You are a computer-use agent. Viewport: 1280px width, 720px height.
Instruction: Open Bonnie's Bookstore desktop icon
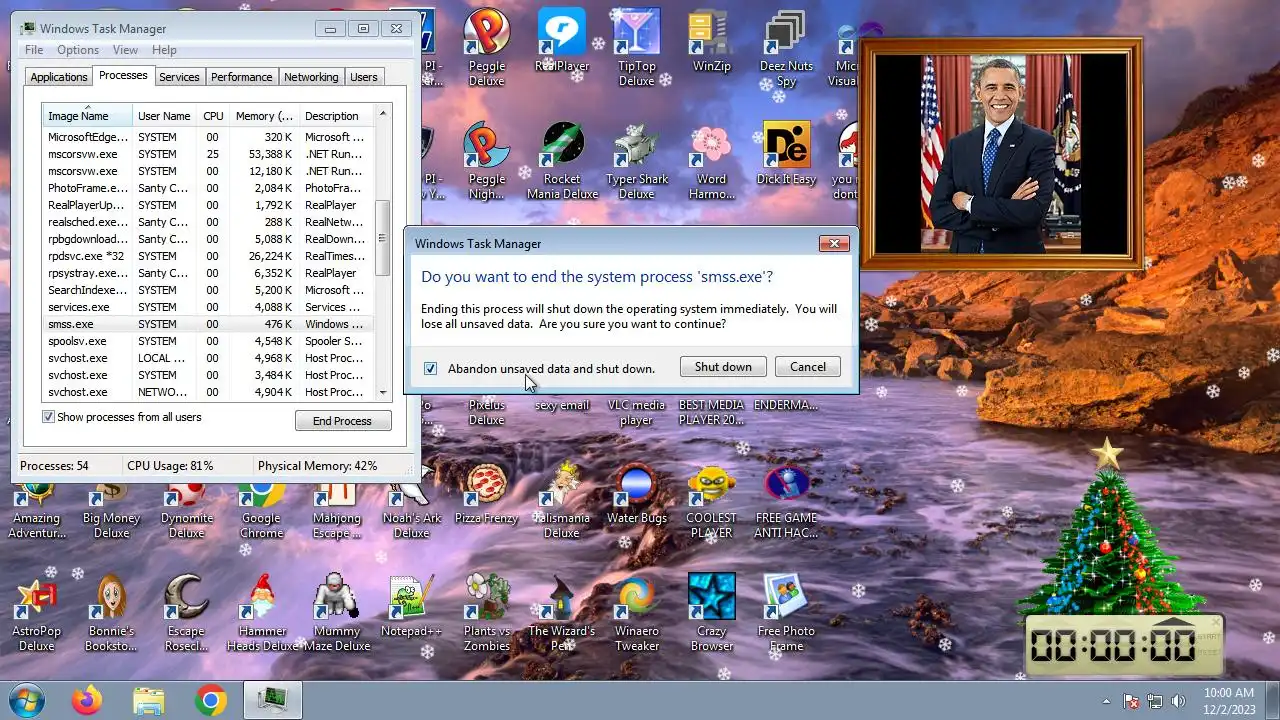tap(111, 612)
